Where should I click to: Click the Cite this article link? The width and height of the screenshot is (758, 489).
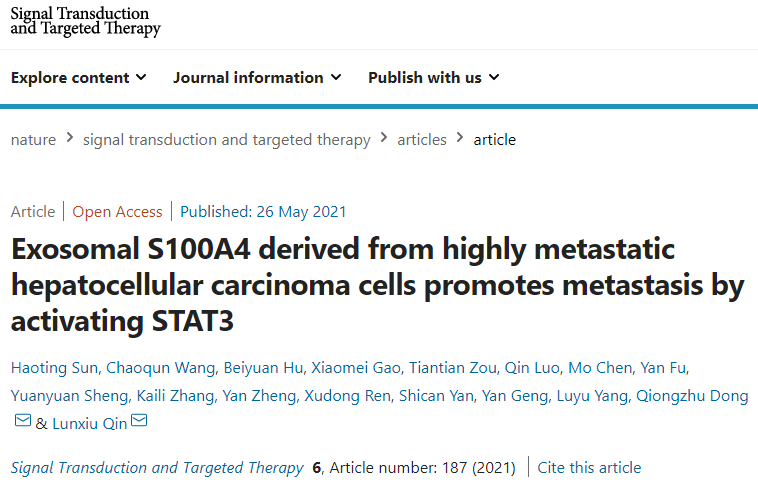click(x=589, y=468)
